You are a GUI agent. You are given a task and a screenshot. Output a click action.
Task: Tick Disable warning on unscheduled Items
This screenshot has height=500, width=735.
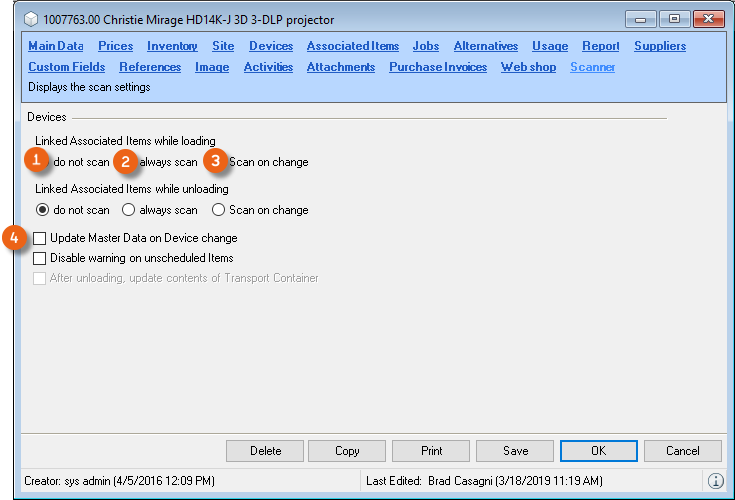(40, 258)
